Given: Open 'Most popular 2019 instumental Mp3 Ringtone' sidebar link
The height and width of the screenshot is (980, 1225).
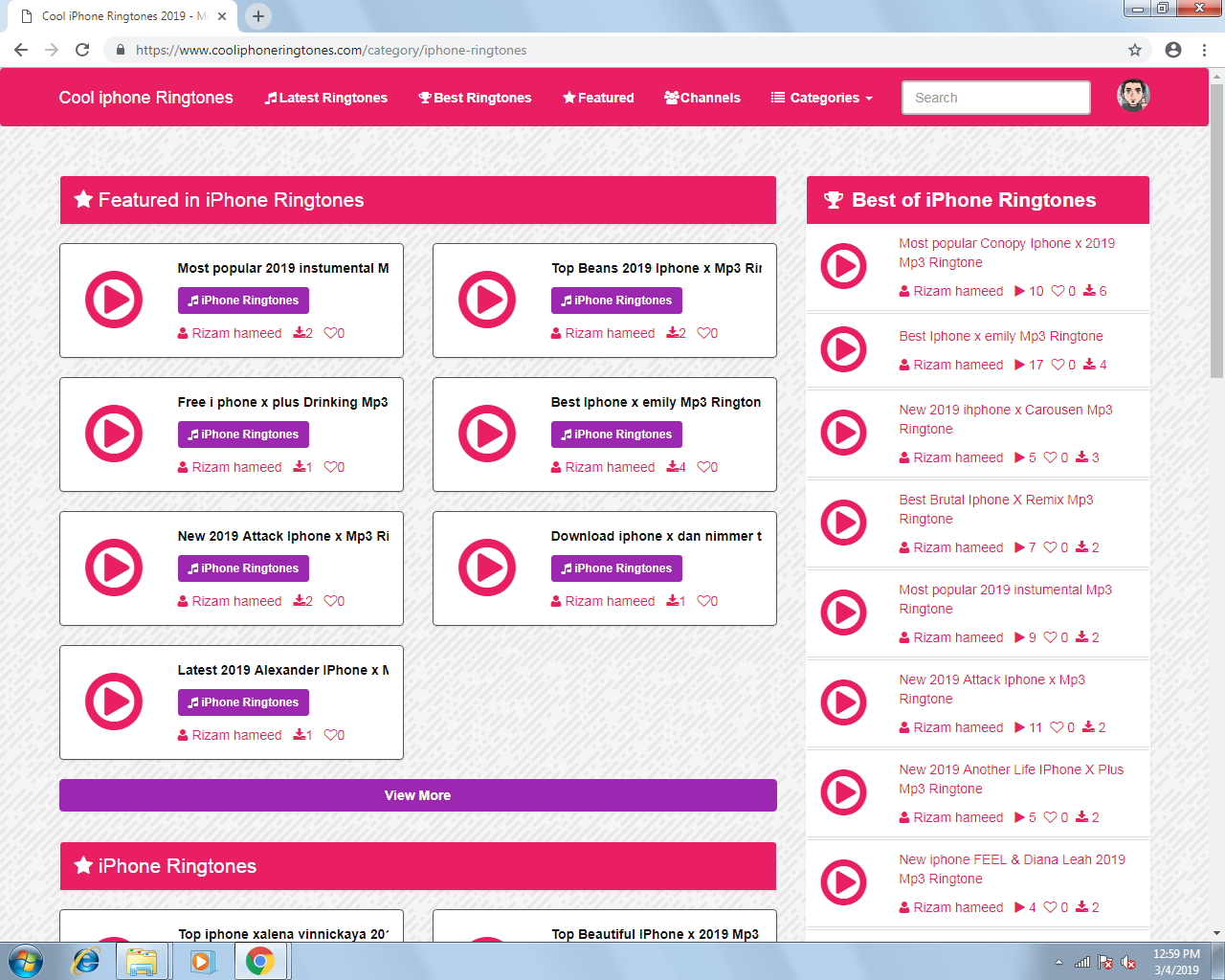Looking at the screenshot, I should pyautogui.click(x=1005, y=599).
